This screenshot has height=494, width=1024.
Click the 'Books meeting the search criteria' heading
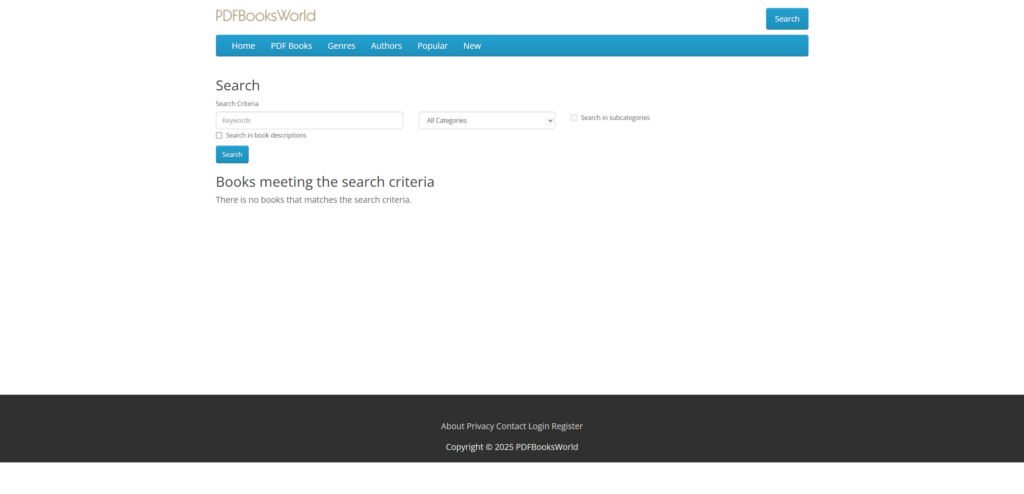pos(325,182)
